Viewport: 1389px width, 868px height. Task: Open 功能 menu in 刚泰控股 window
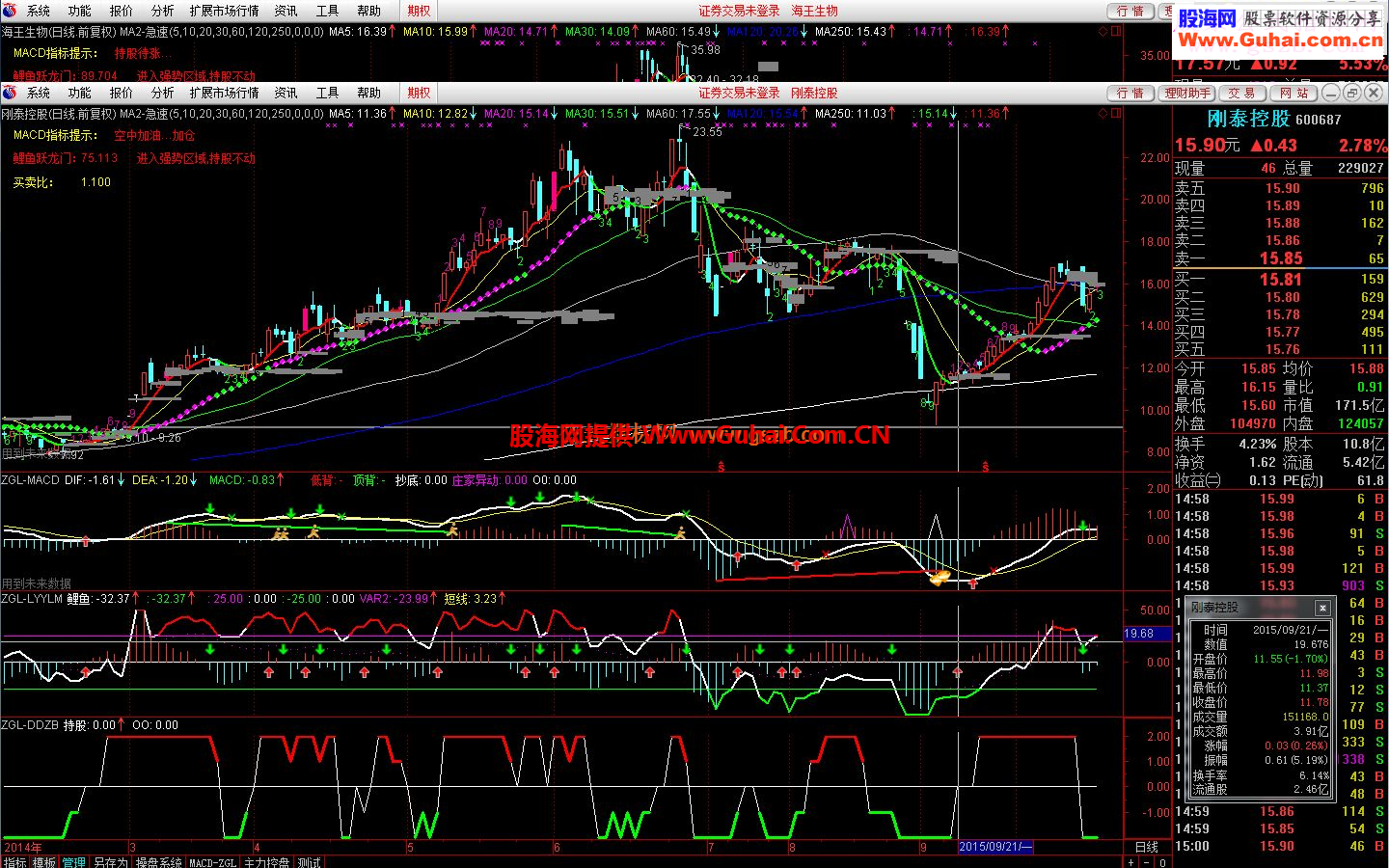pos(80,93)
